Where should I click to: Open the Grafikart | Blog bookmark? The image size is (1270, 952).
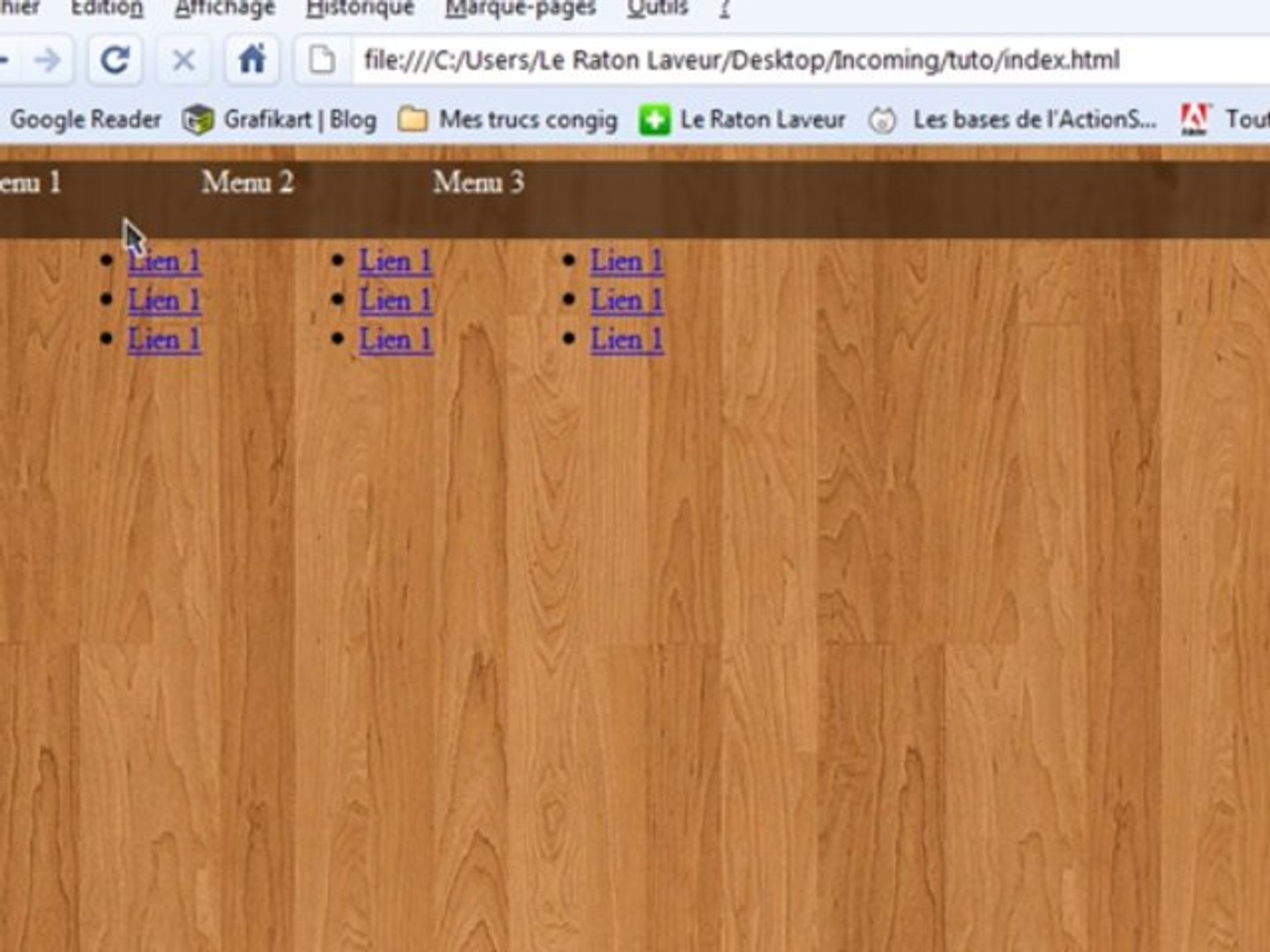300,119
